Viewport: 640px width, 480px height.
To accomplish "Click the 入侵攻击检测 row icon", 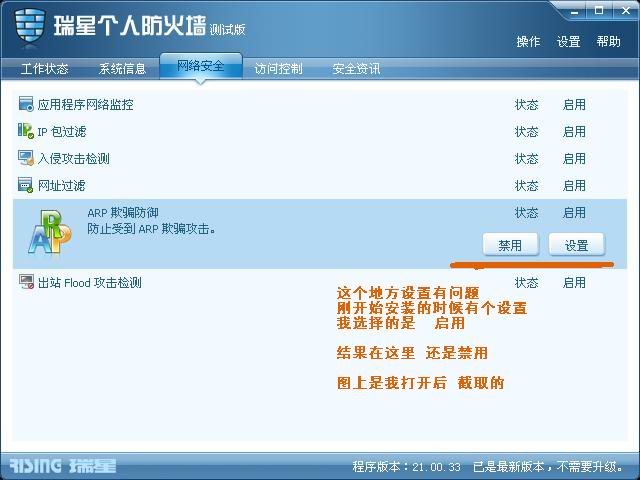I will point(26,158).
